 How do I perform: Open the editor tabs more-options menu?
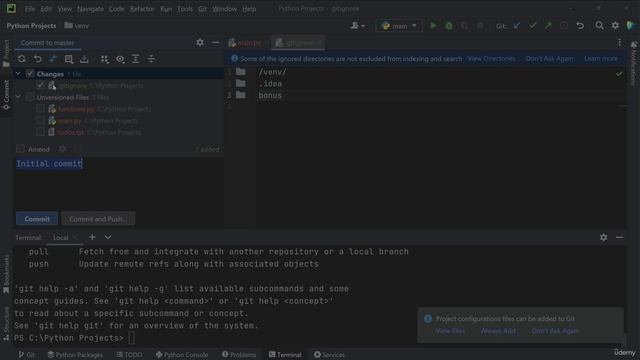[x=620, y=42]
